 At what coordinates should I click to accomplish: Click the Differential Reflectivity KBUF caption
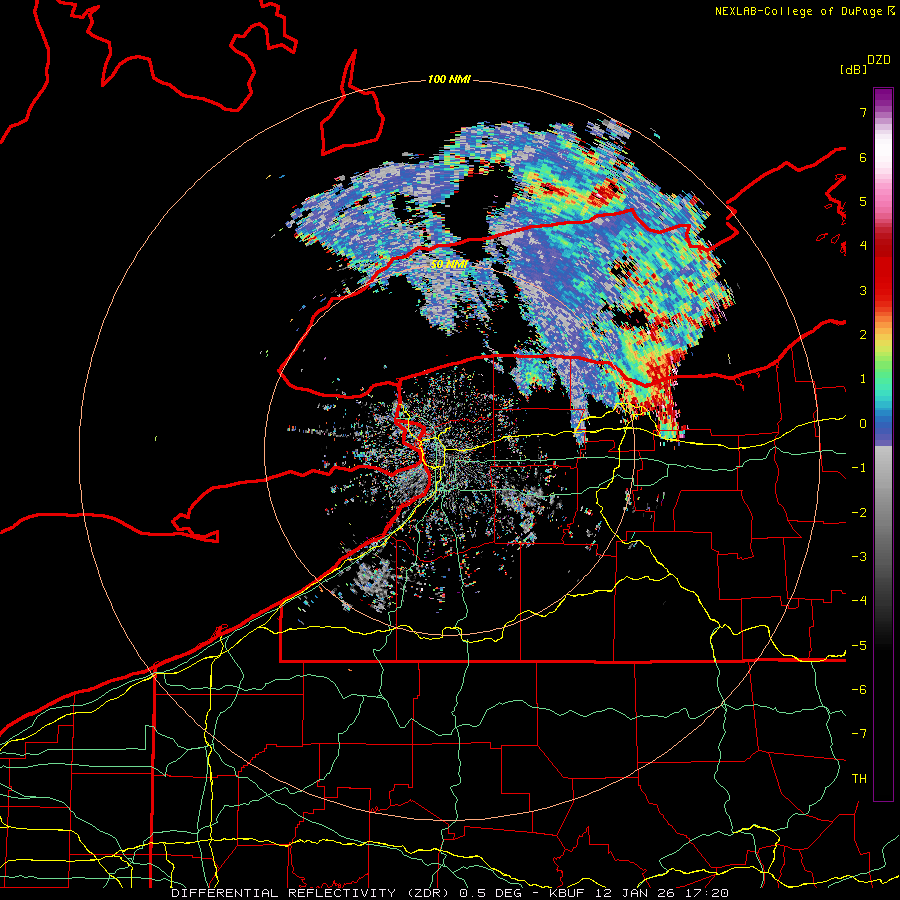click(450, 893)
